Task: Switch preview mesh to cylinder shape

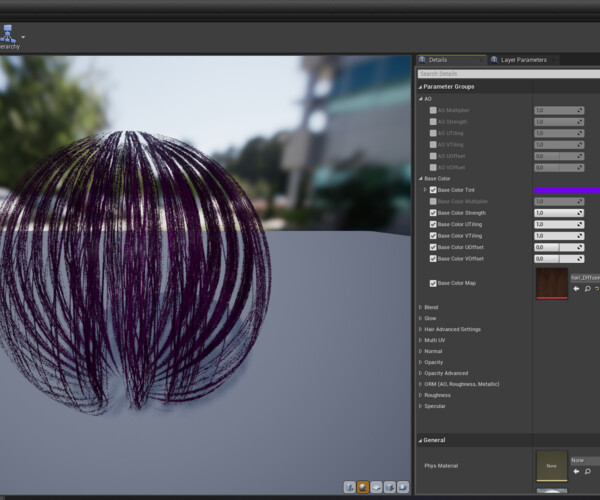Action: pyautogui.click(x=350, y=487)
